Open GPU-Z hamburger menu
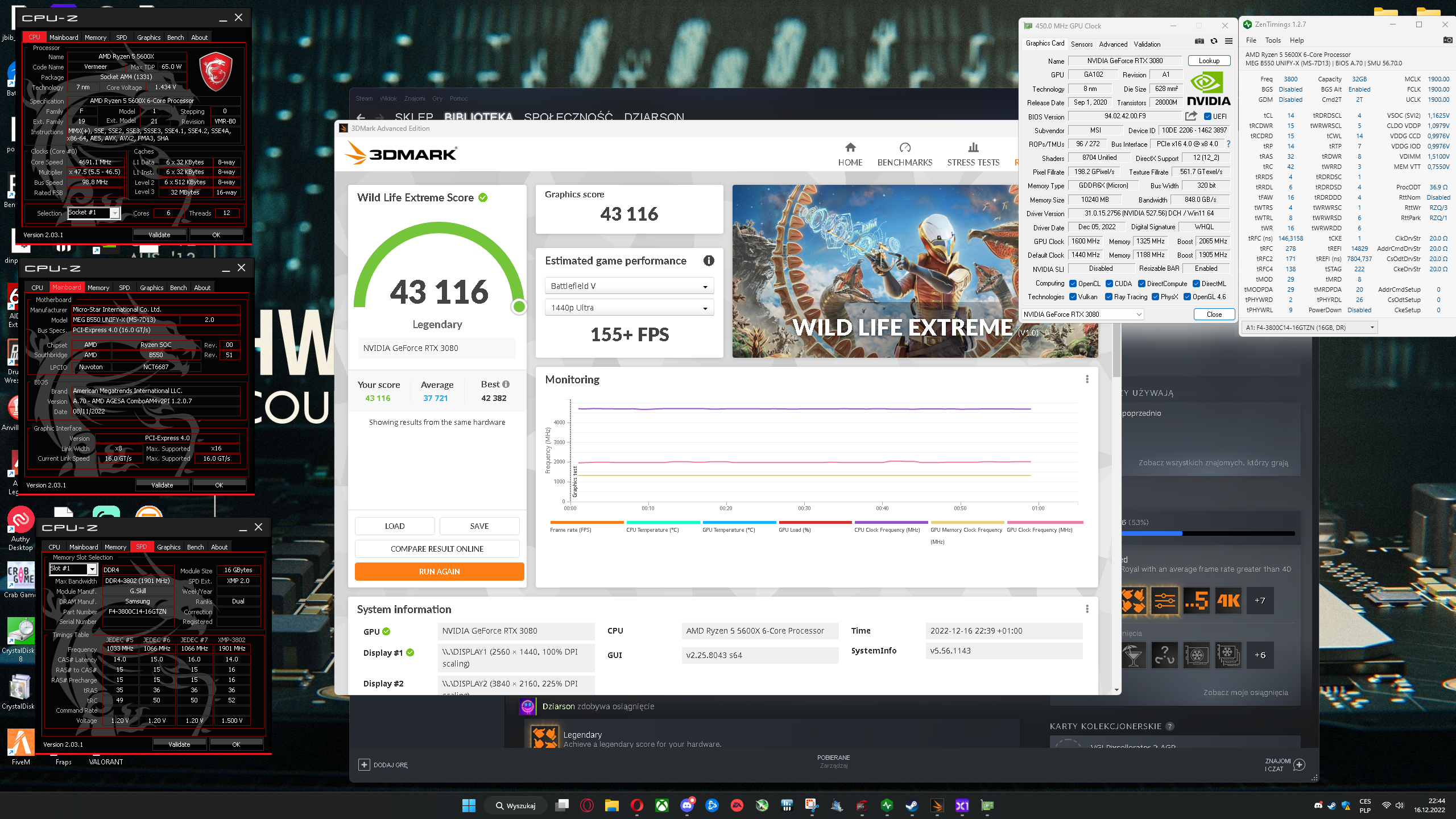Viewport: 1456px width, 819px height. [x=1228, y=41]
